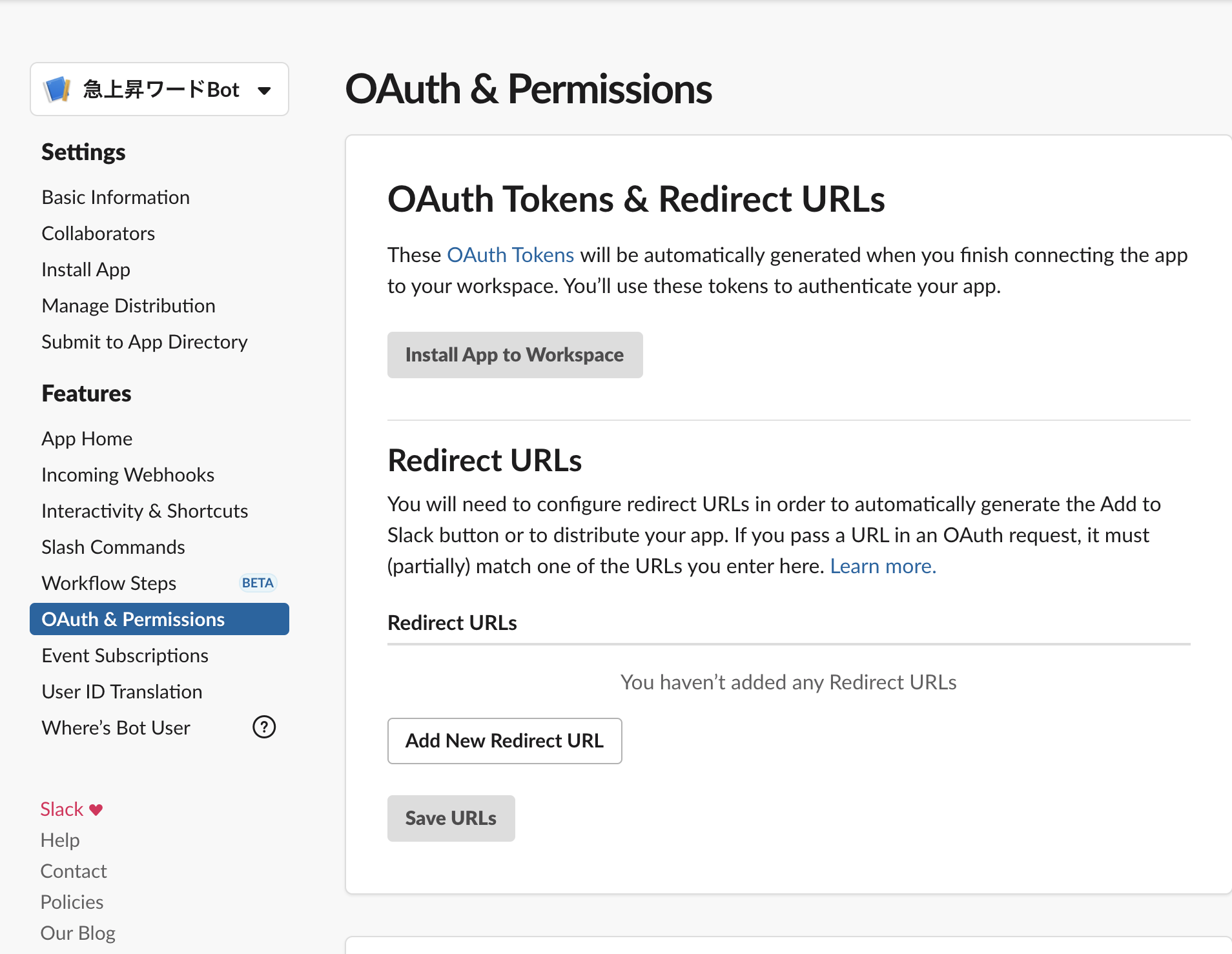Click Add New Redirect URL button
Image resolution: width=1232 pixels, height=954 pixels.
pos(504,740)
